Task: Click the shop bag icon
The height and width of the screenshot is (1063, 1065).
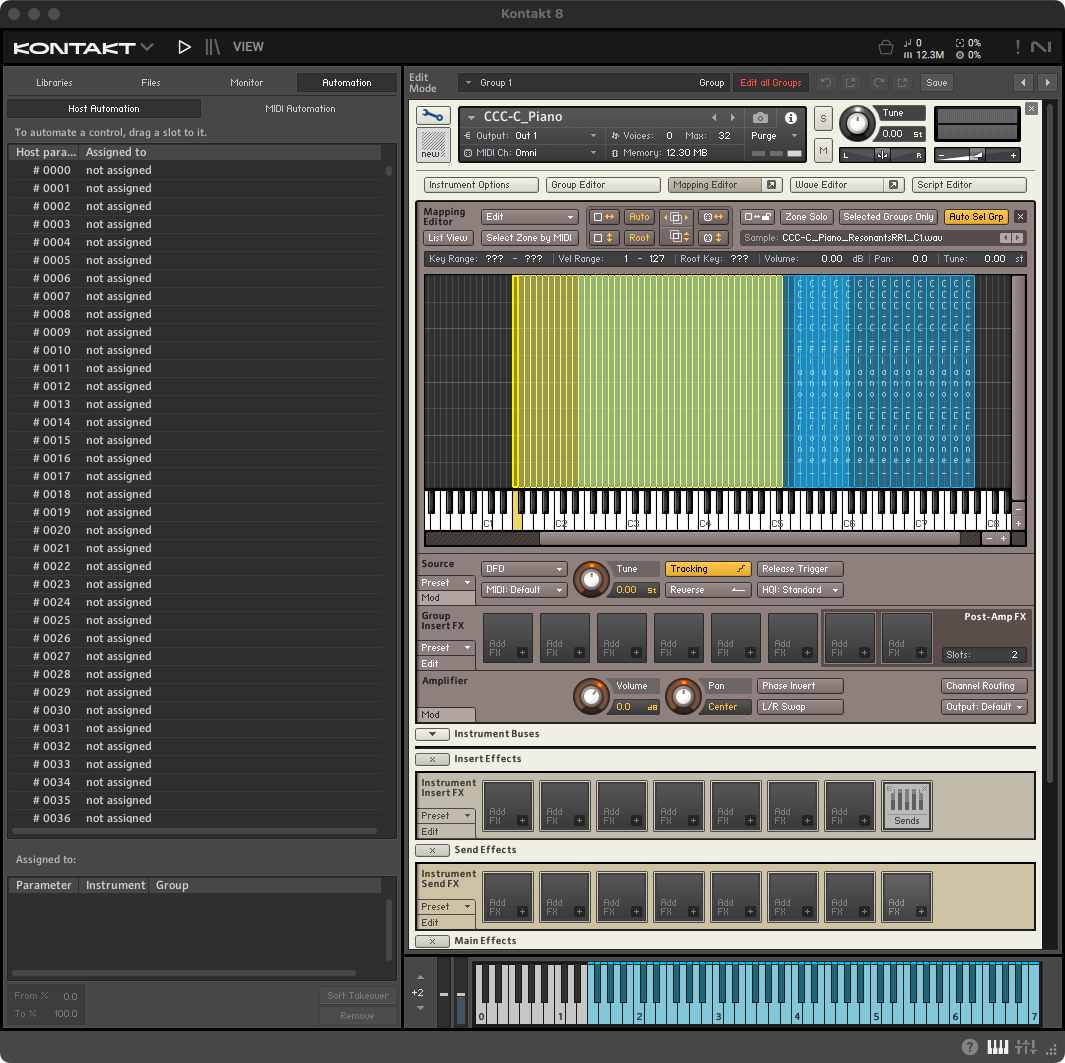Action: click(x=885, y=47)
